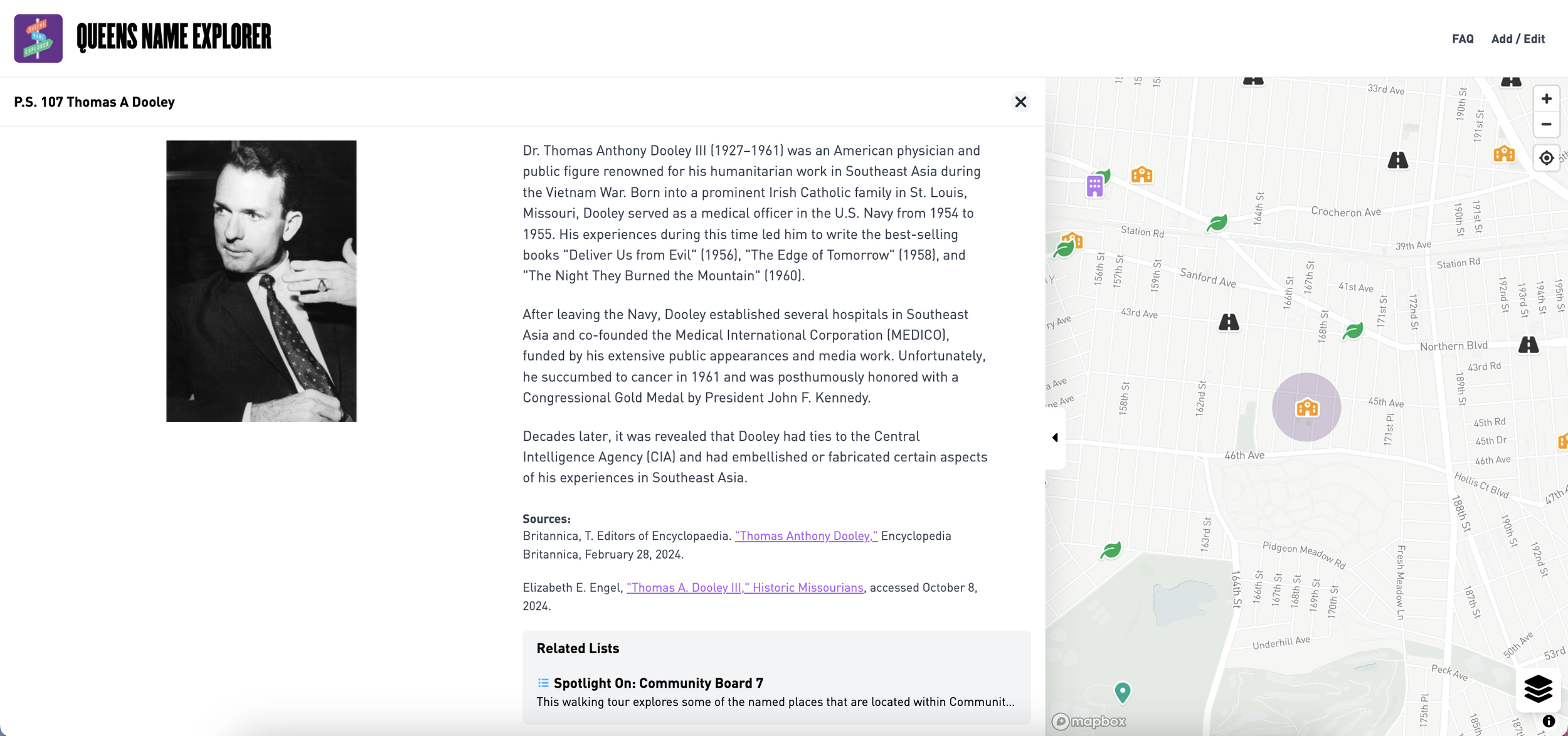Viewport: 1568px width, 736px height.
Task: Click the binoculars marker near 43rd Ave
Action: tap(1229, 322)
